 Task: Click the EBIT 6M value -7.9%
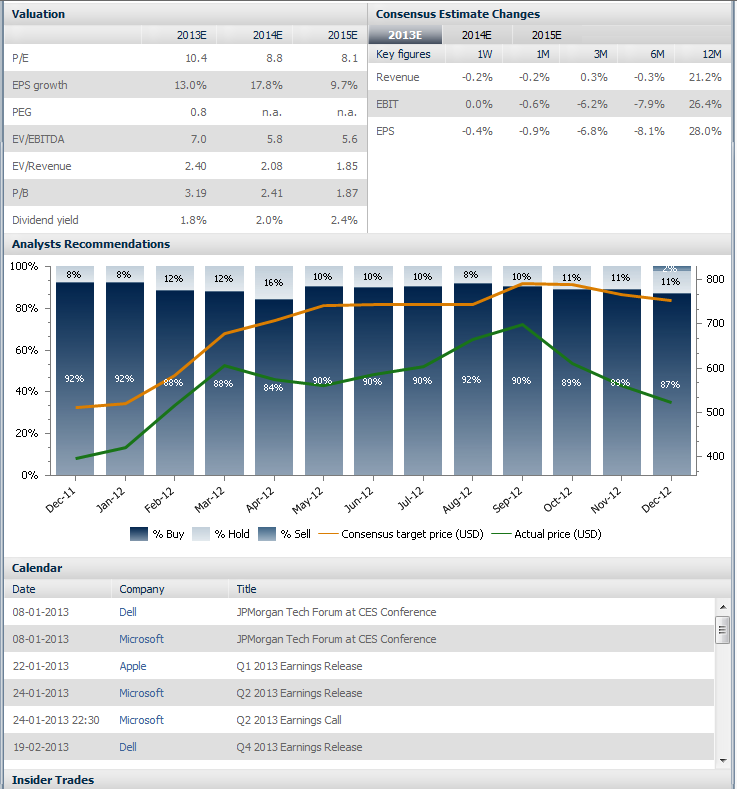pos(649,105)
